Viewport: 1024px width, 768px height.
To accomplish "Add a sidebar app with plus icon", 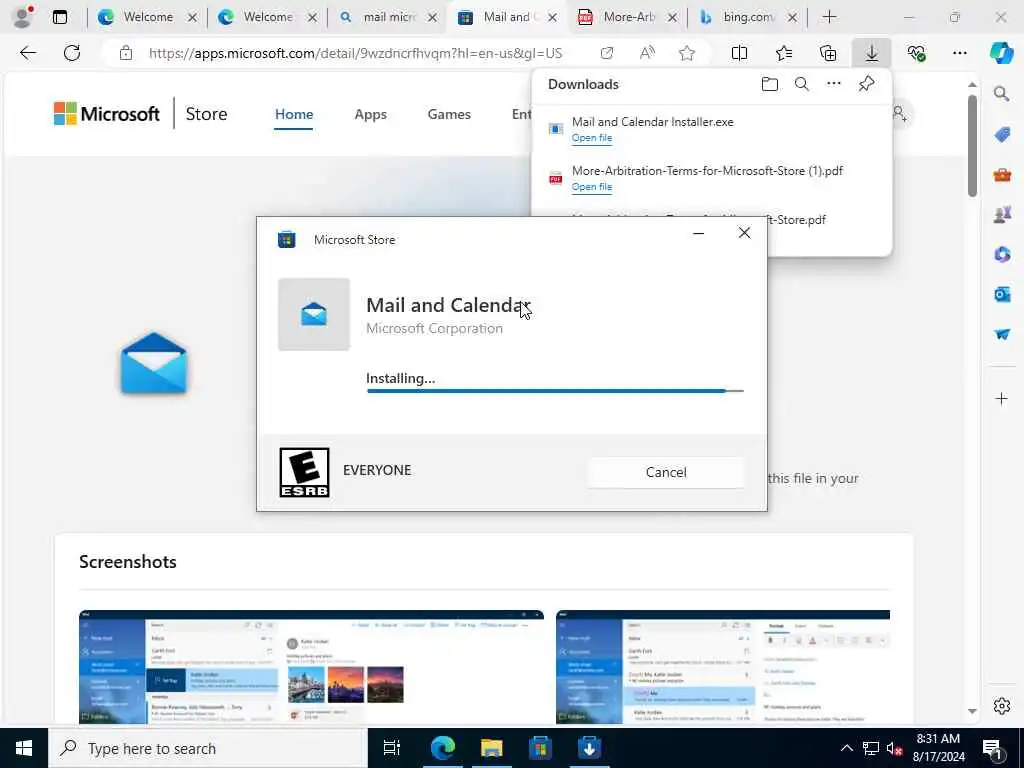I will click(1002, 398).
